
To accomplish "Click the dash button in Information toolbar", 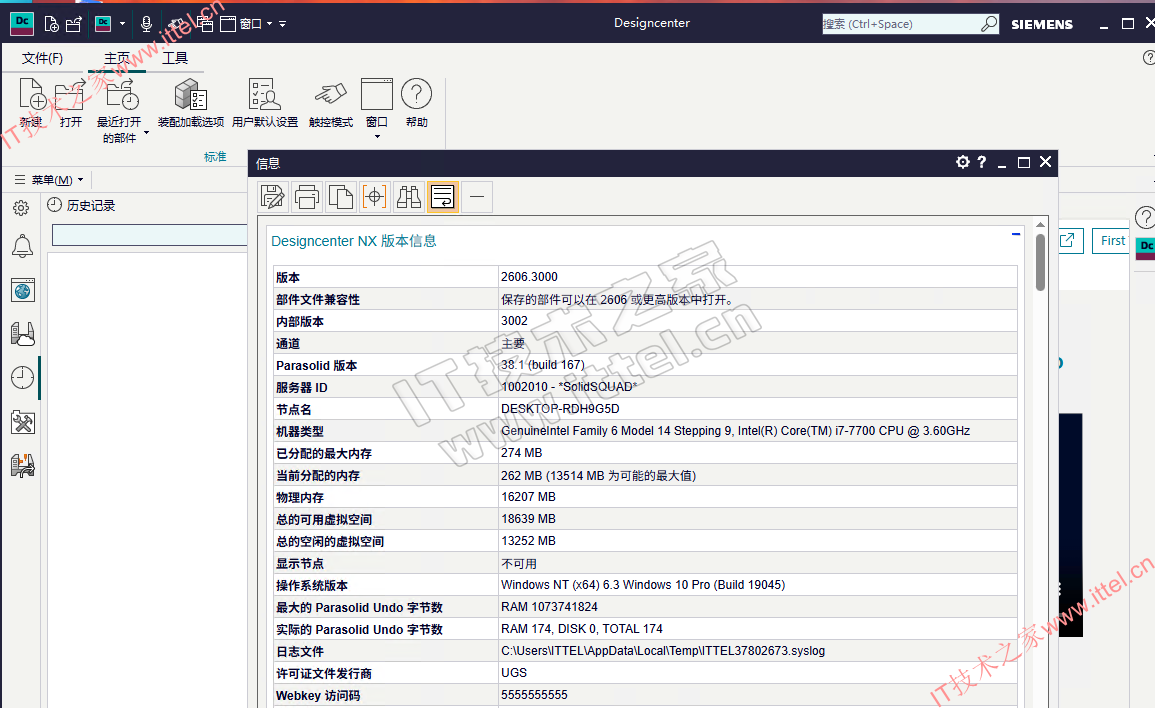I will 477,197.
